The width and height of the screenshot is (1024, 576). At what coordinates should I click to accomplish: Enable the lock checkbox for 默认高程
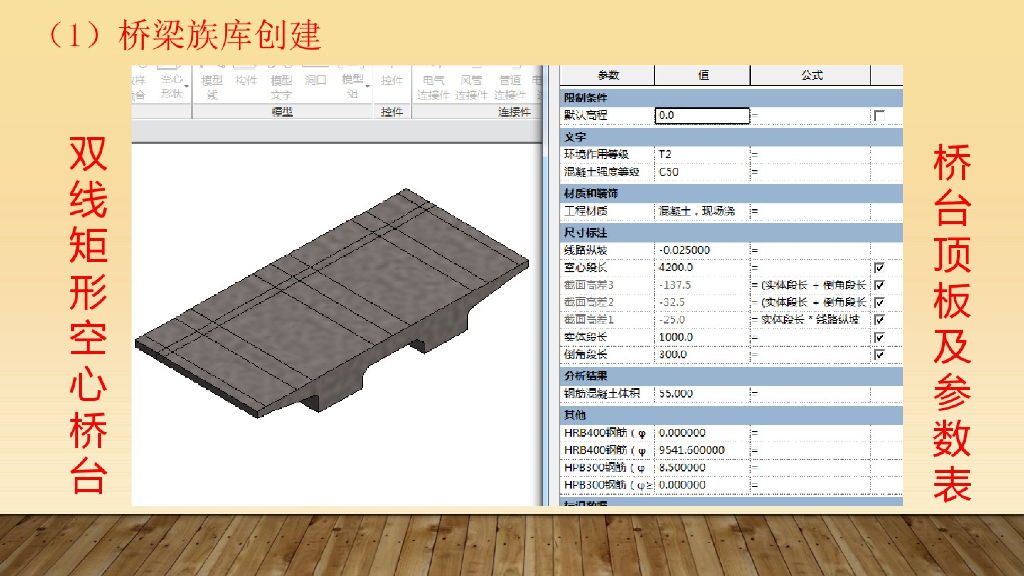click(879, 116)
